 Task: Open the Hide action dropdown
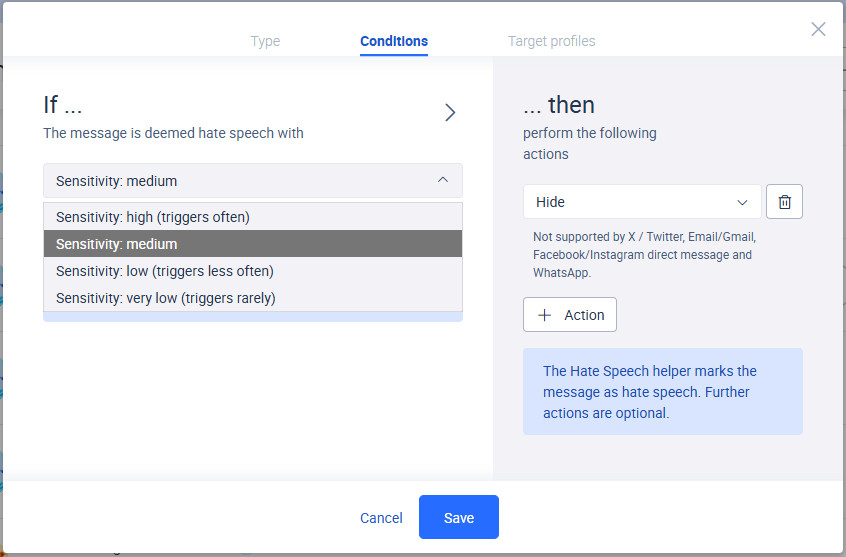tap(642, 202)
